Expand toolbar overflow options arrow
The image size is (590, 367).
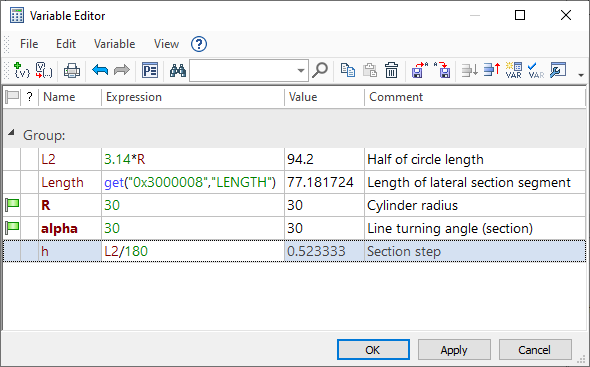[x=581, y=75]
